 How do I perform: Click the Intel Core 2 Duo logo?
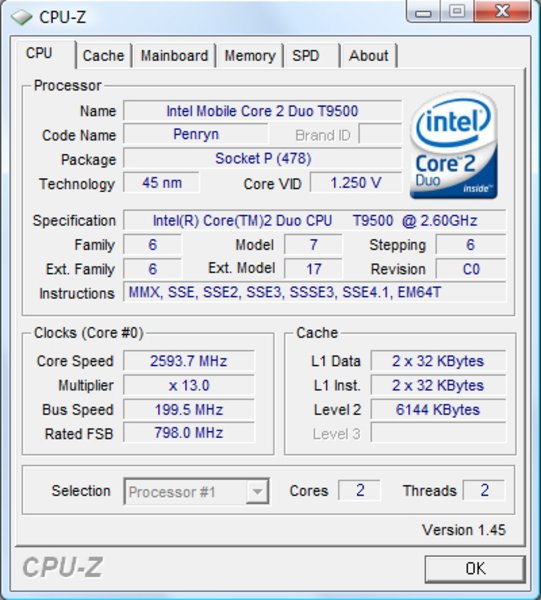point(454,145)
